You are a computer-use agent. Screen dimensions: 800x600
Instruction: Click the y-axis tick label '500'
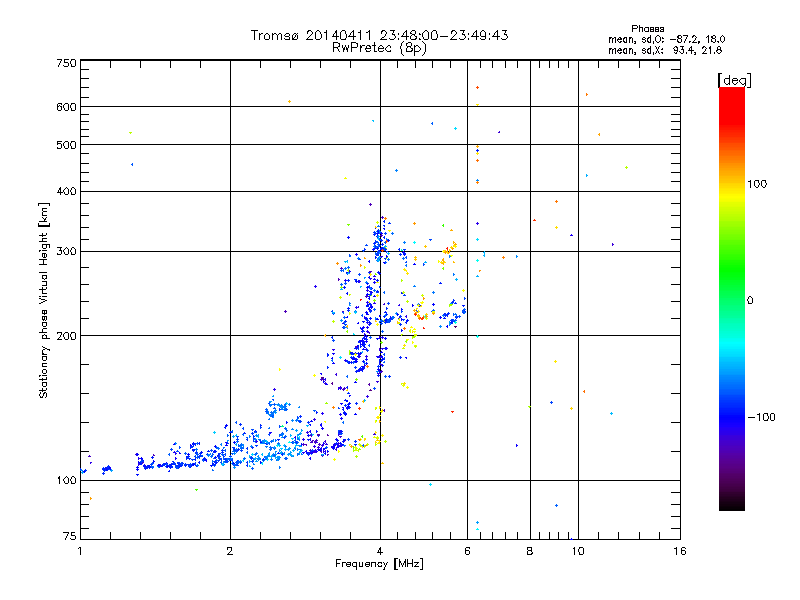(67, 145)
